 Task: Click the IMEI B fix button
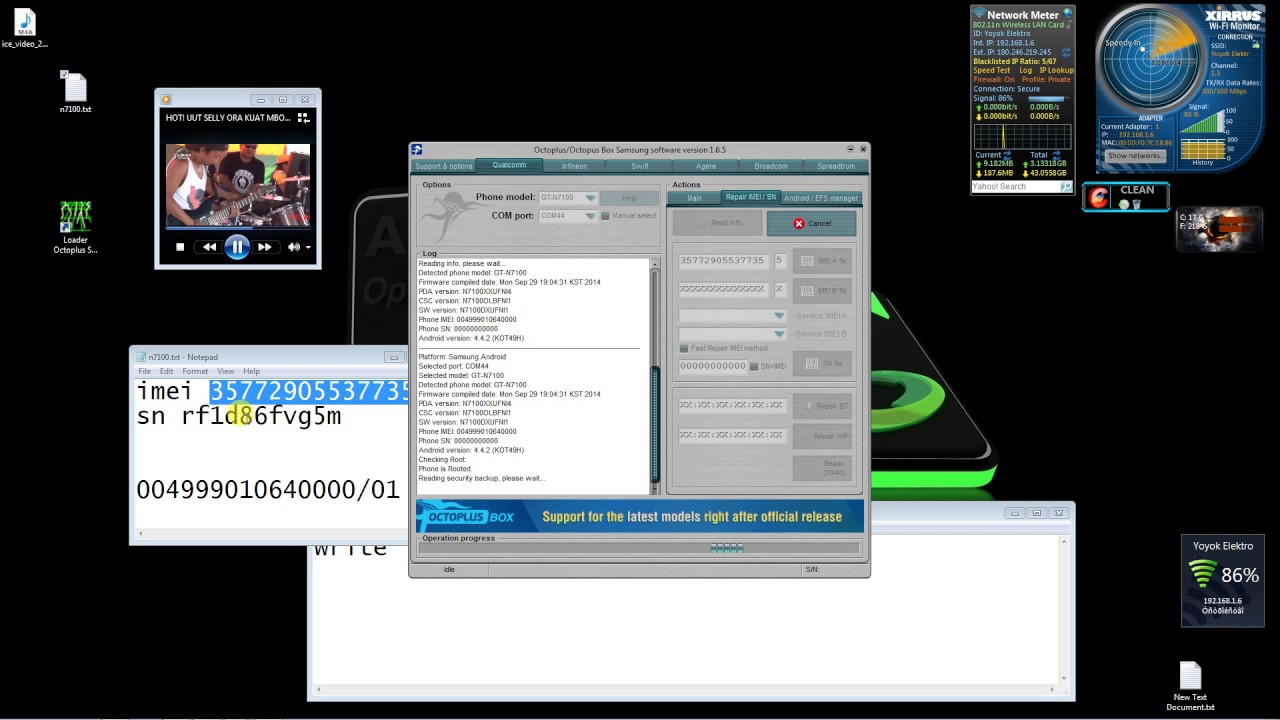point(822,291)
